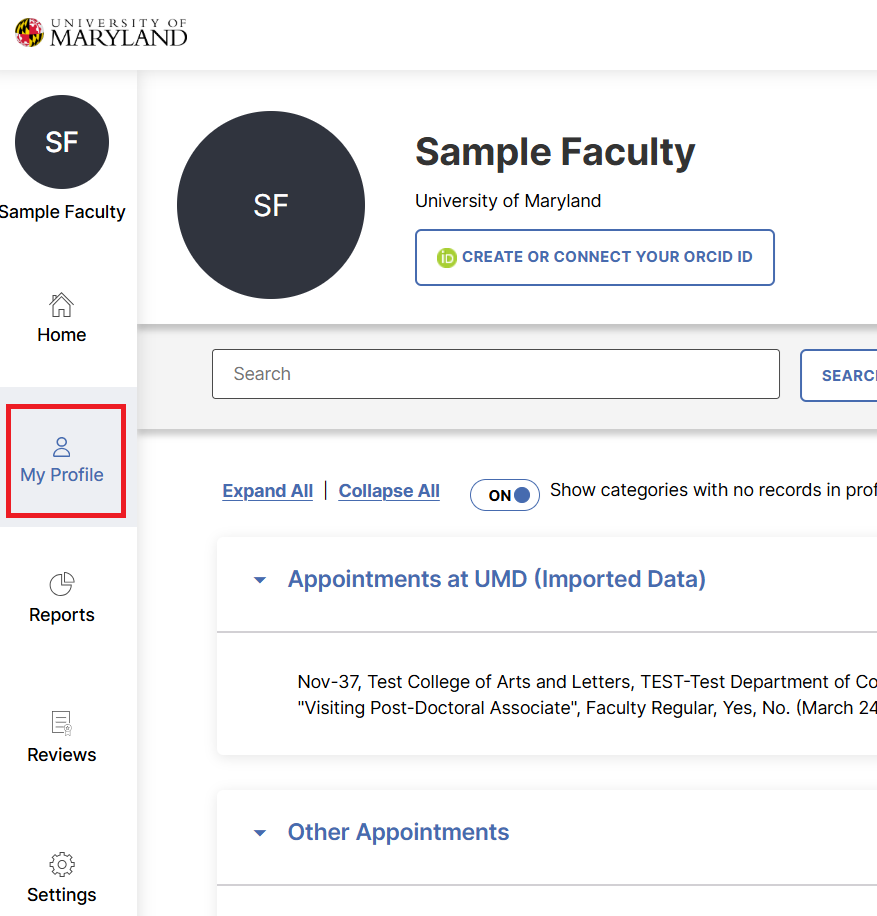Click Appointments at UMD (Imported Data) heading
The width and height of the screenshot is (877, 916).
tap(497, 580)
